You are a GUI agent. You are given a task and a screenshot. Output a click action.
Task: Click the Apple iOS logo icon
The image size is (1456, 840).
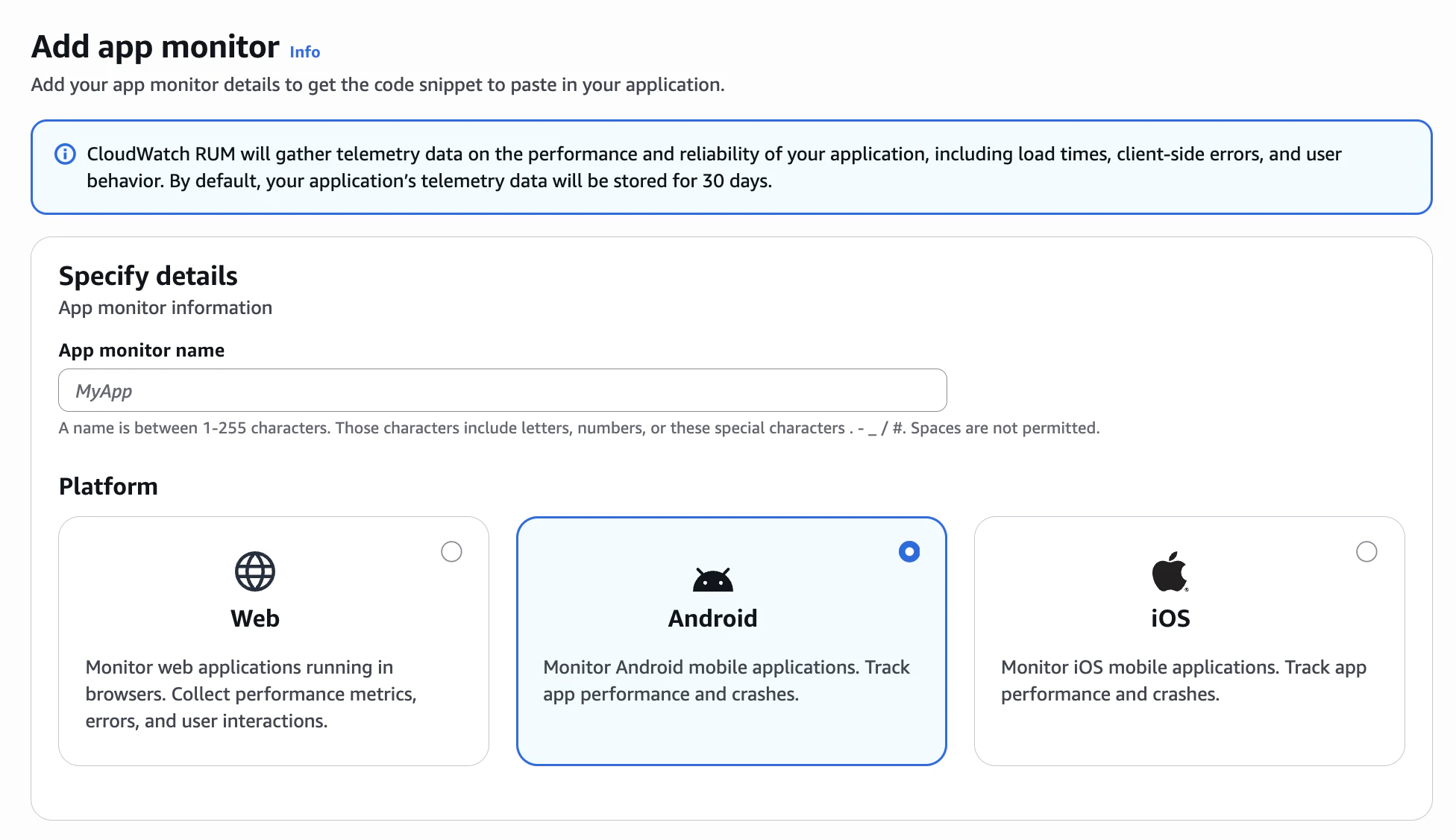(x=1170, y=571)
